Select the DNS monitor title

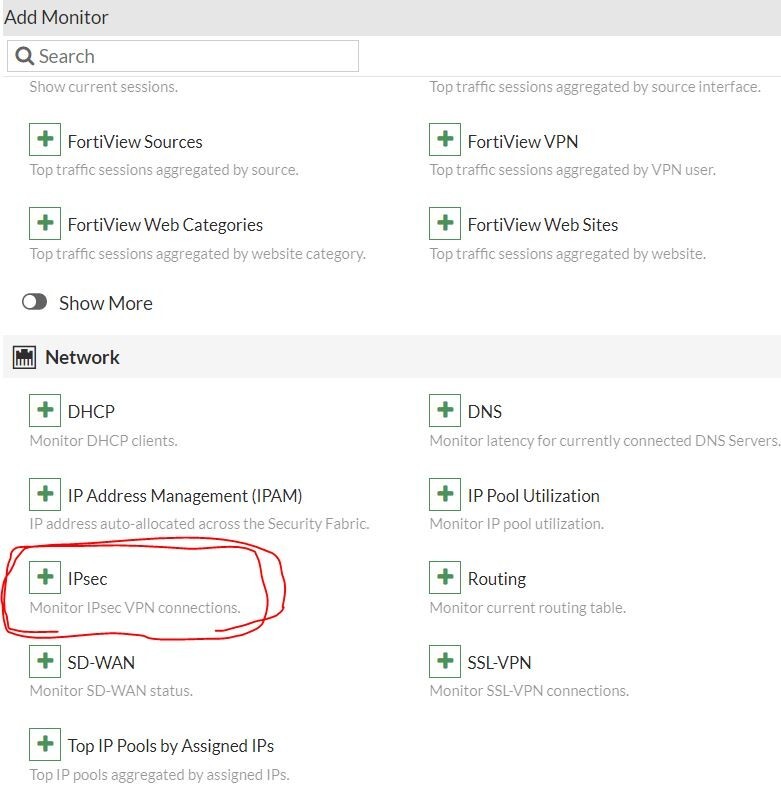pyautogui.click(x=484, y=411)
